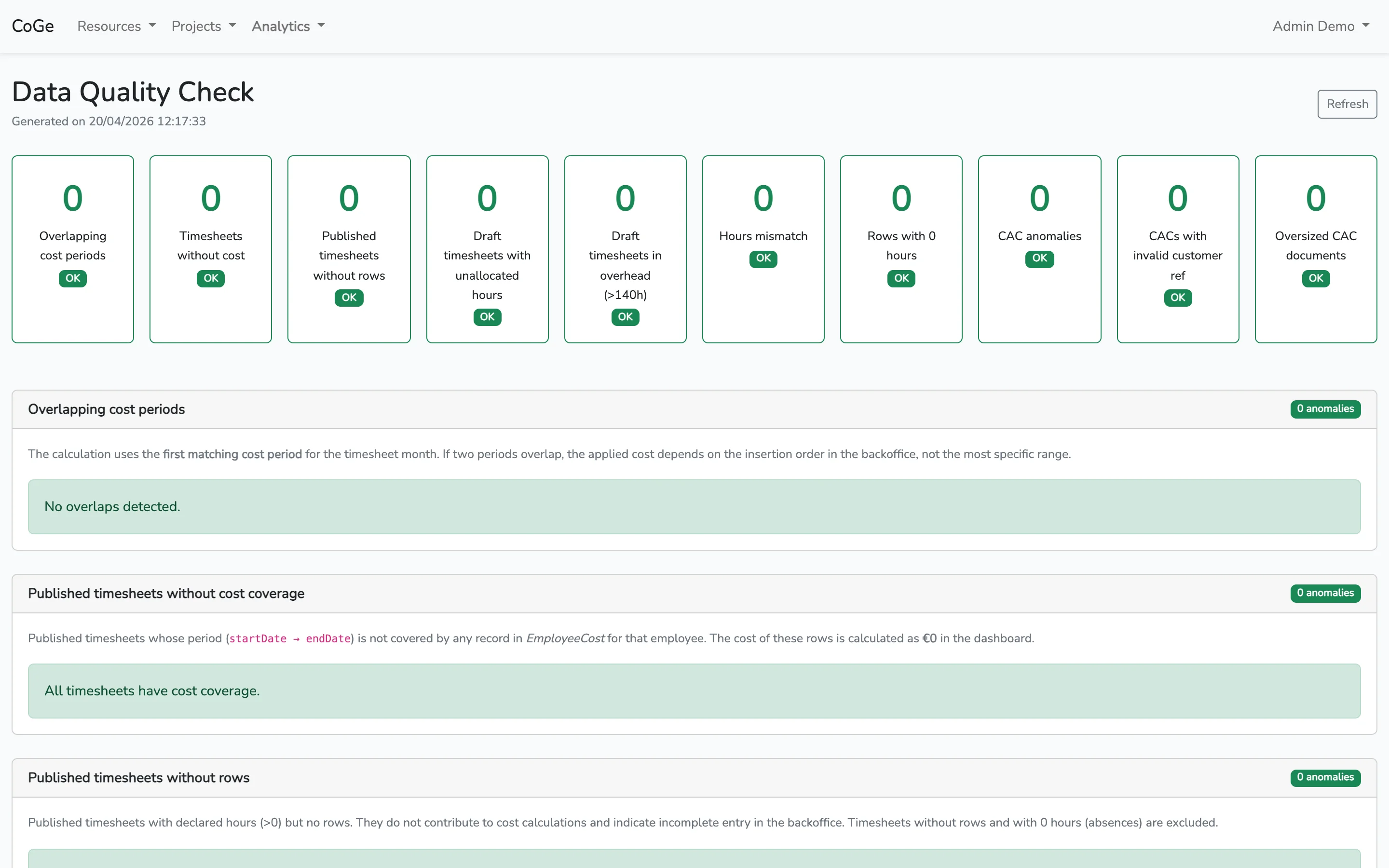Click the 0 anomalies badge for Overlapping cost periods
1389x868 pixels.
point(1325,409)
